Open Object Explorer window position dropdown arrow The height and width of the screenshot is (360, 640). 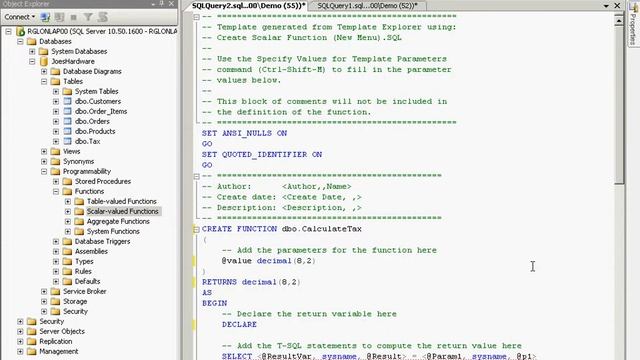(153, 4)
